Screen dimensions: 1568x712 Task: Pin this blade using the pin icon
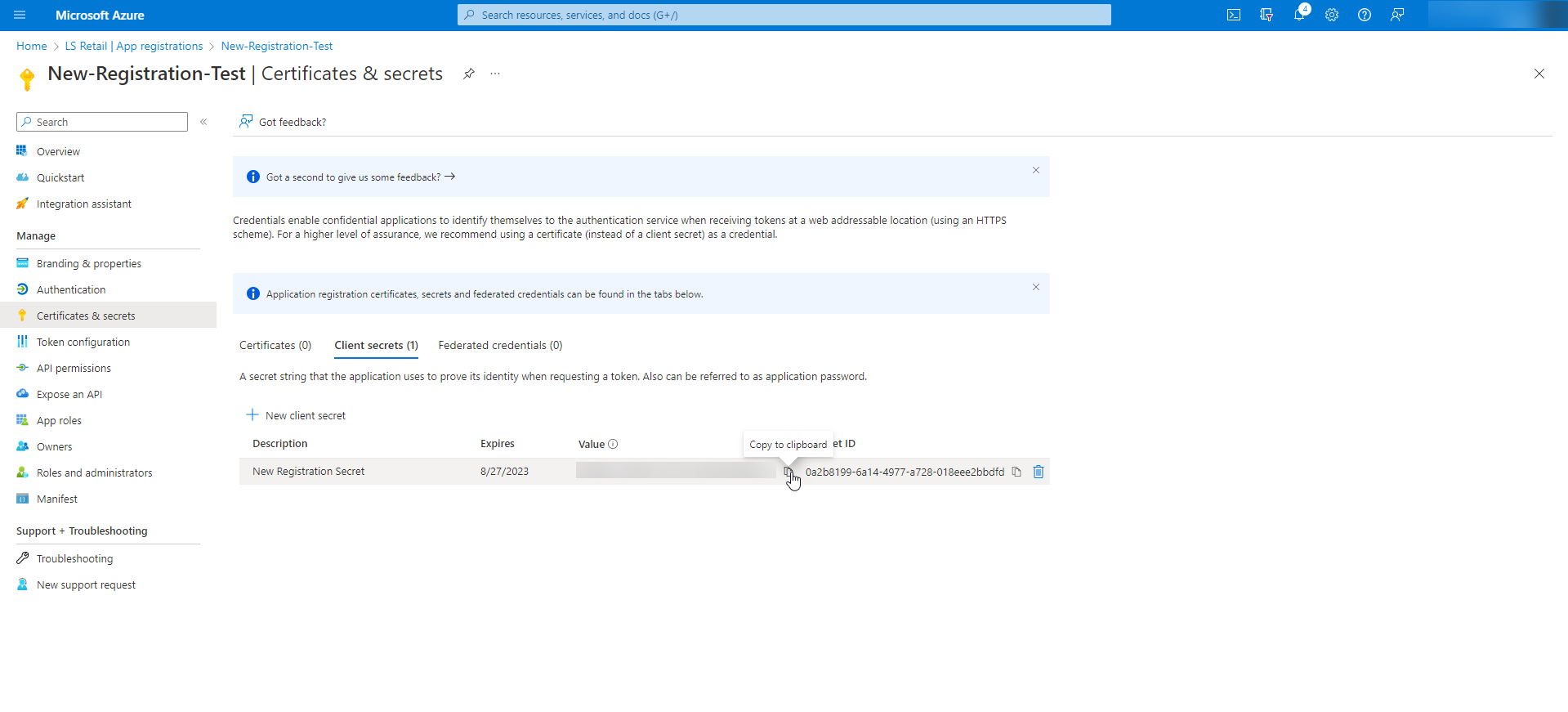pyautogui.click(x=469, y=74)
